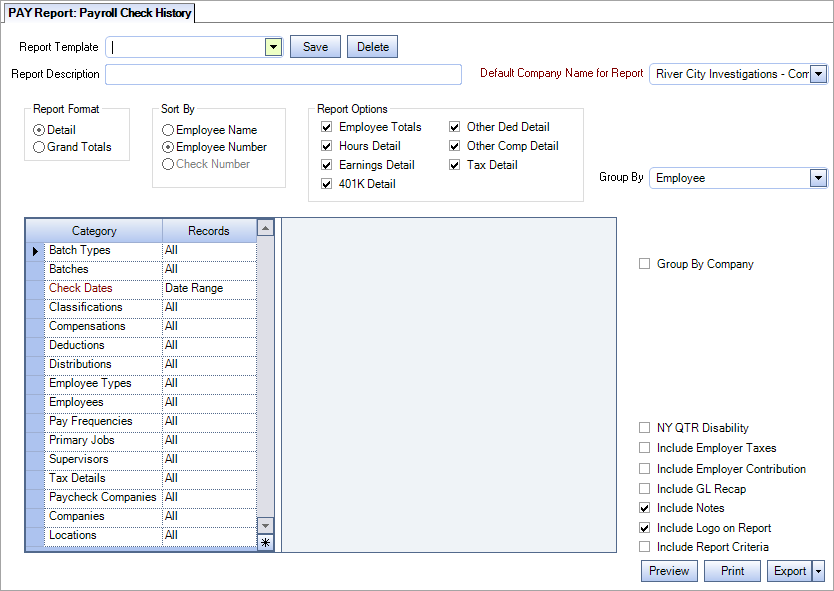Disable the Hours Detail option
Viewport: 834px width, 591px height.
coord(326,146)
